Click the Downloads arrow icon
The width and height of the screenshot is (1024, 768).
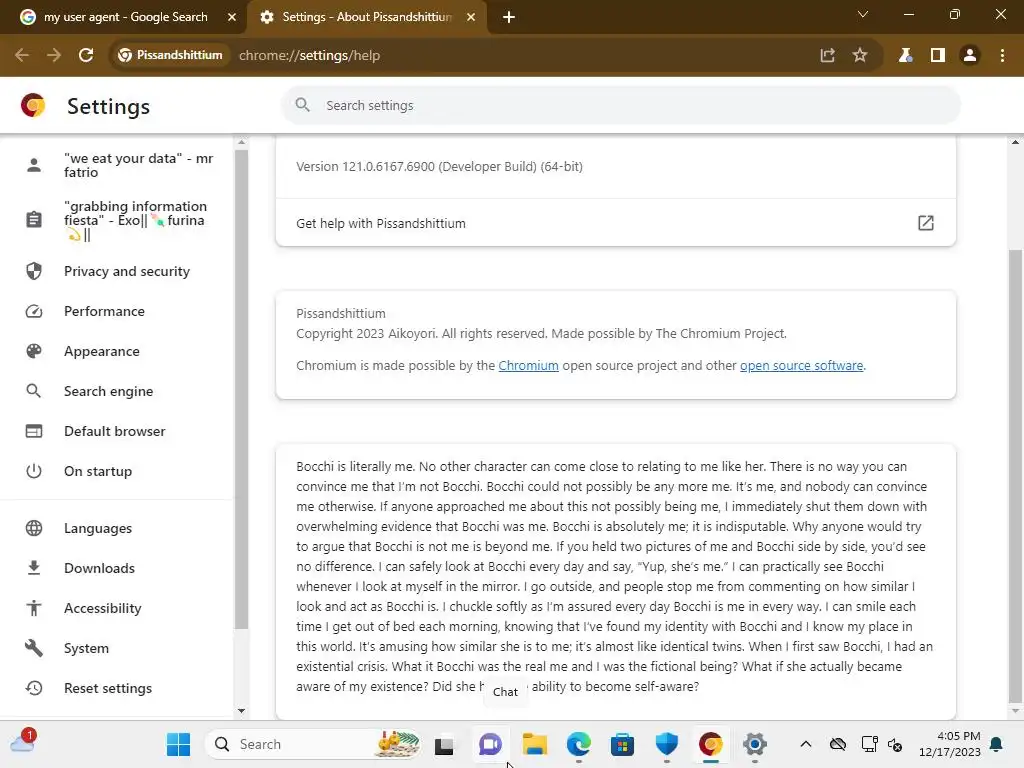click(x=34, y=568)
